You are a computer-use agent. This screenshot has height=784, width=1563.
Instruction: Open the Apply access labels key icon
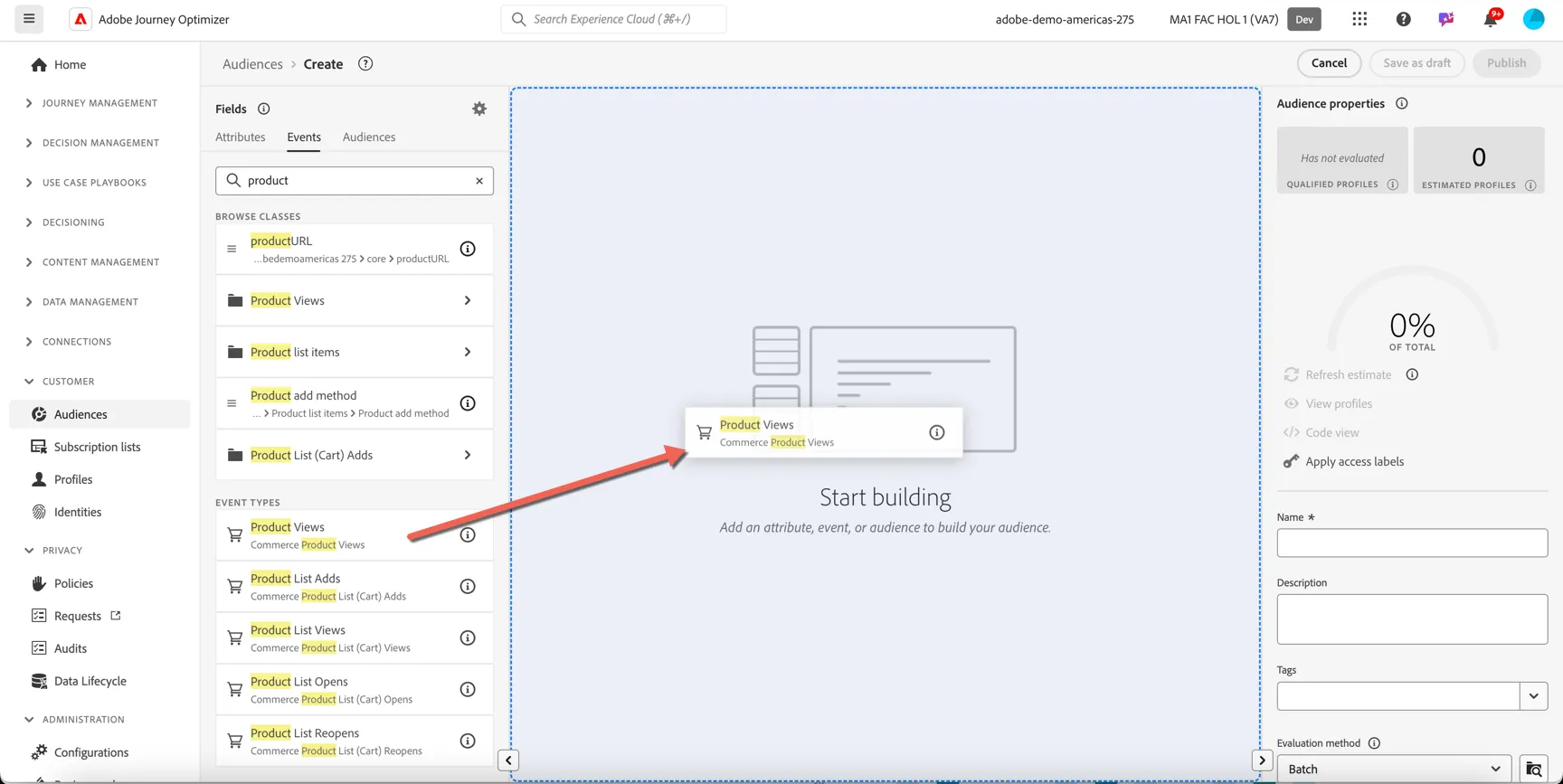coord(1291,461)
